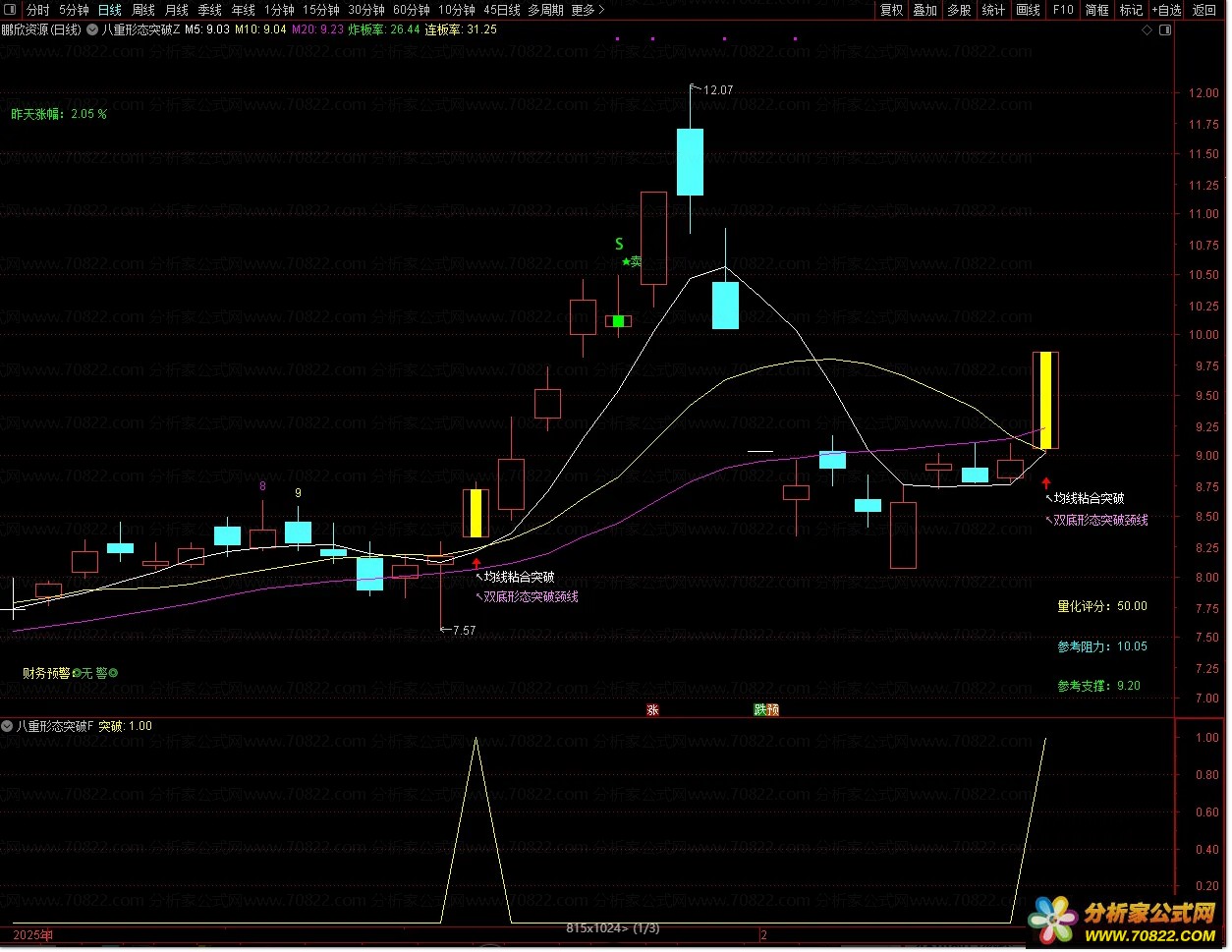The image size is (1232, 952).
Task: Click the left 均线粘合突破 annotation
Action: click(x=519, y=578)
